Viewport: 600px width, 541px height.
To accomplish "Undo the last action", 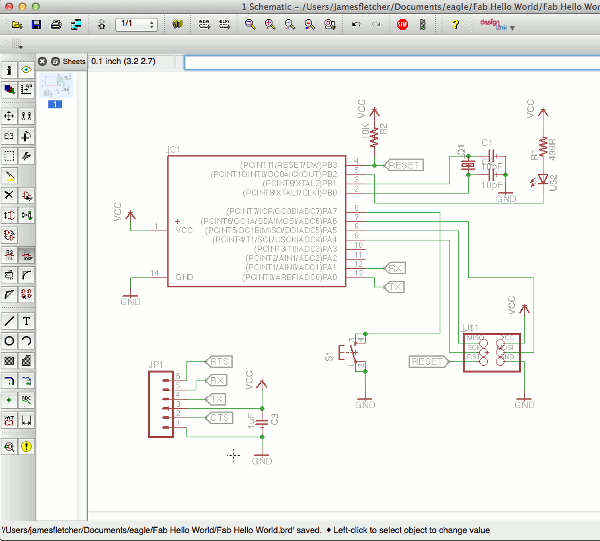I will point(356,25).
